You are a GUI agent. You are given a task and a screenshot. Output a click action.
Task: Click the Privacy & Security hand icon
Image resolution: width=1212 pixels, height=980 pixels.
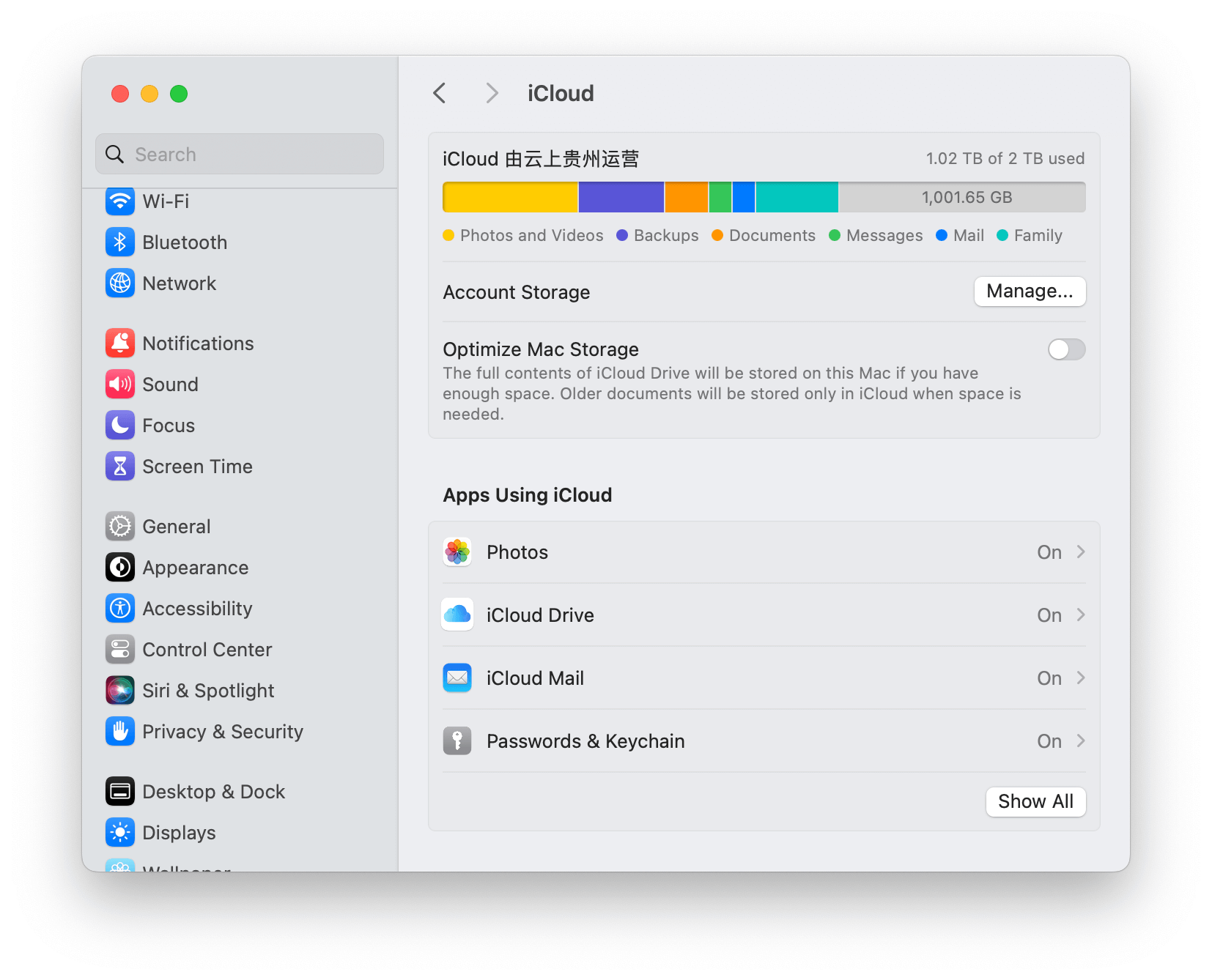120,732
